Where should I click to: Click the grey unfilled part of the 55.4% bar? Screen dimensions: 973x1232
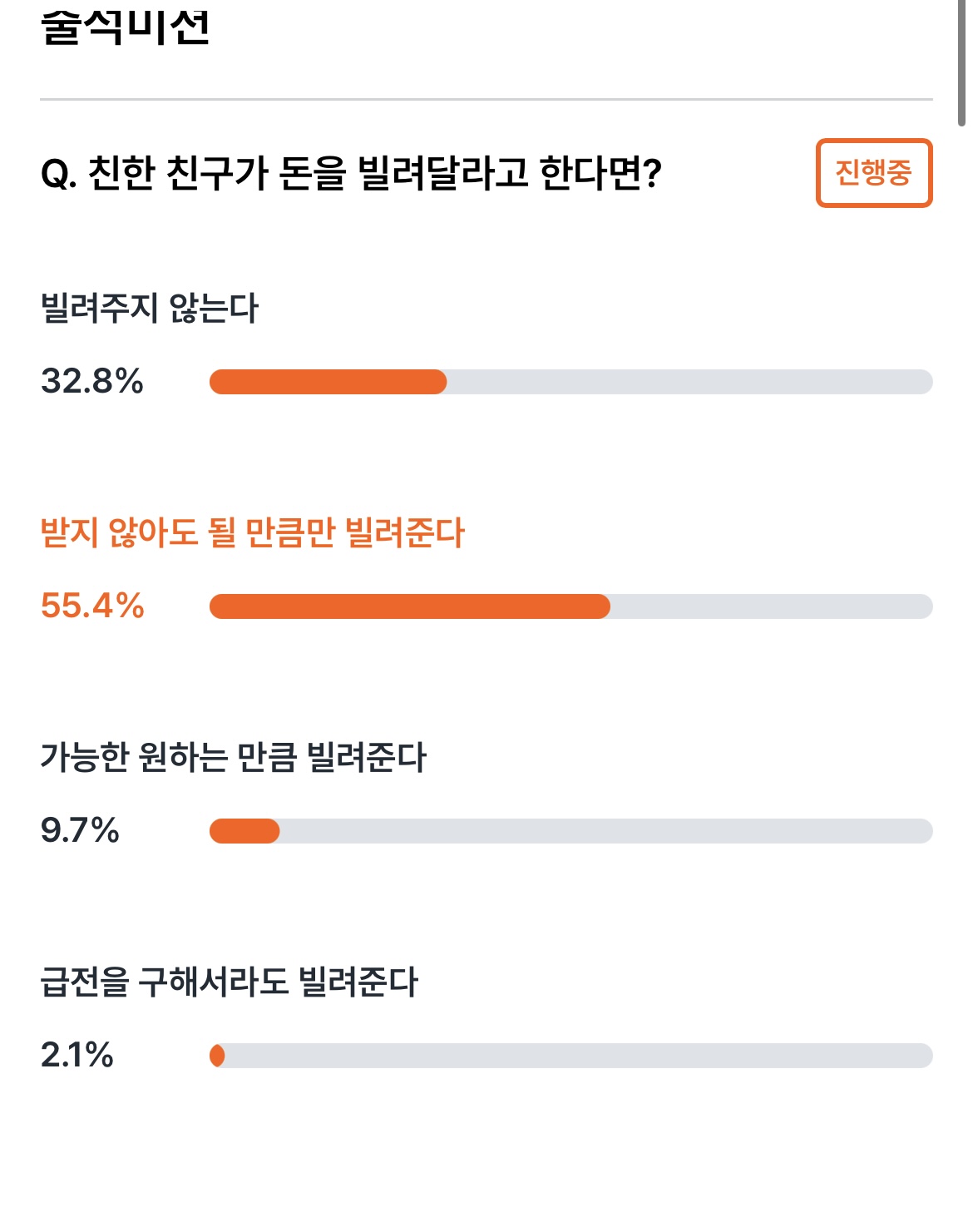(772, 606)
